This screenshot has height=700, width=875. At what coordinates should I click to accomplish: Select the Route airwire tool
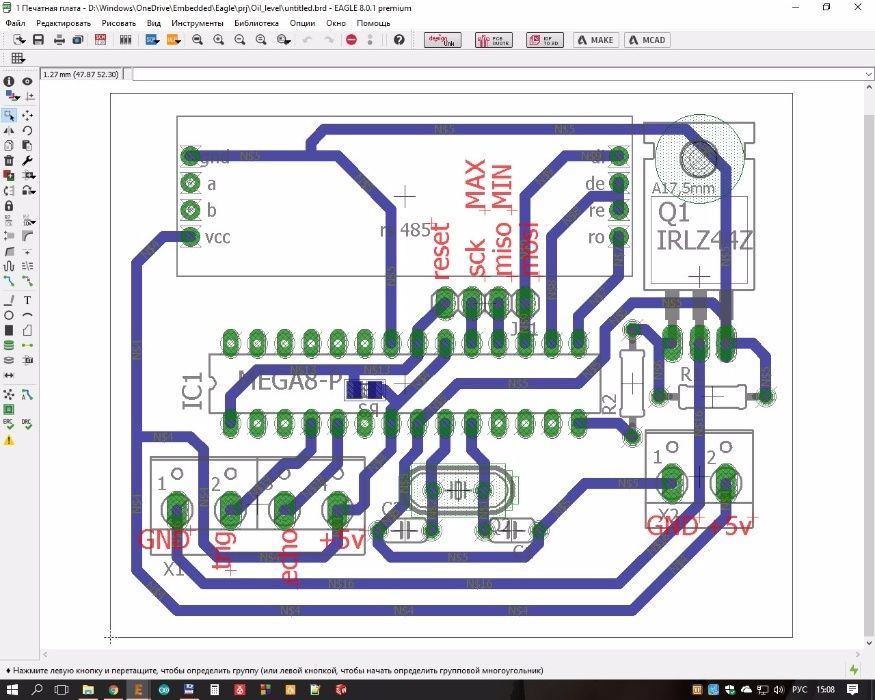click(x=9, y=281)
